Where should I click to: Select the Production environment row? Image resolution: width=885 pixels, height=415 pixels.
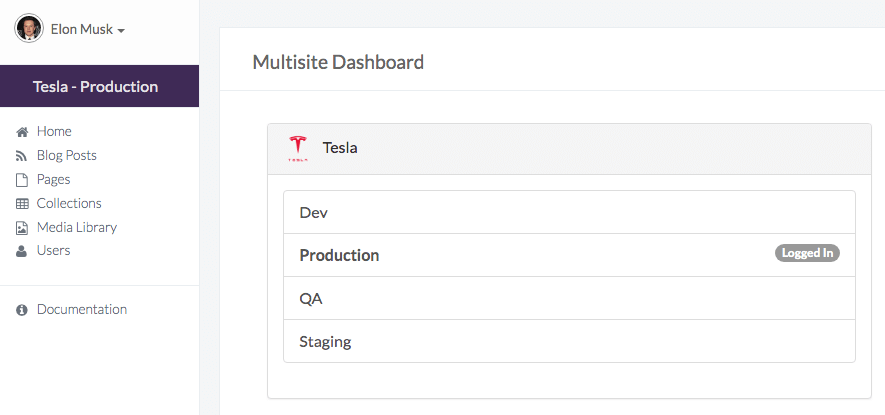coord(569,255)
